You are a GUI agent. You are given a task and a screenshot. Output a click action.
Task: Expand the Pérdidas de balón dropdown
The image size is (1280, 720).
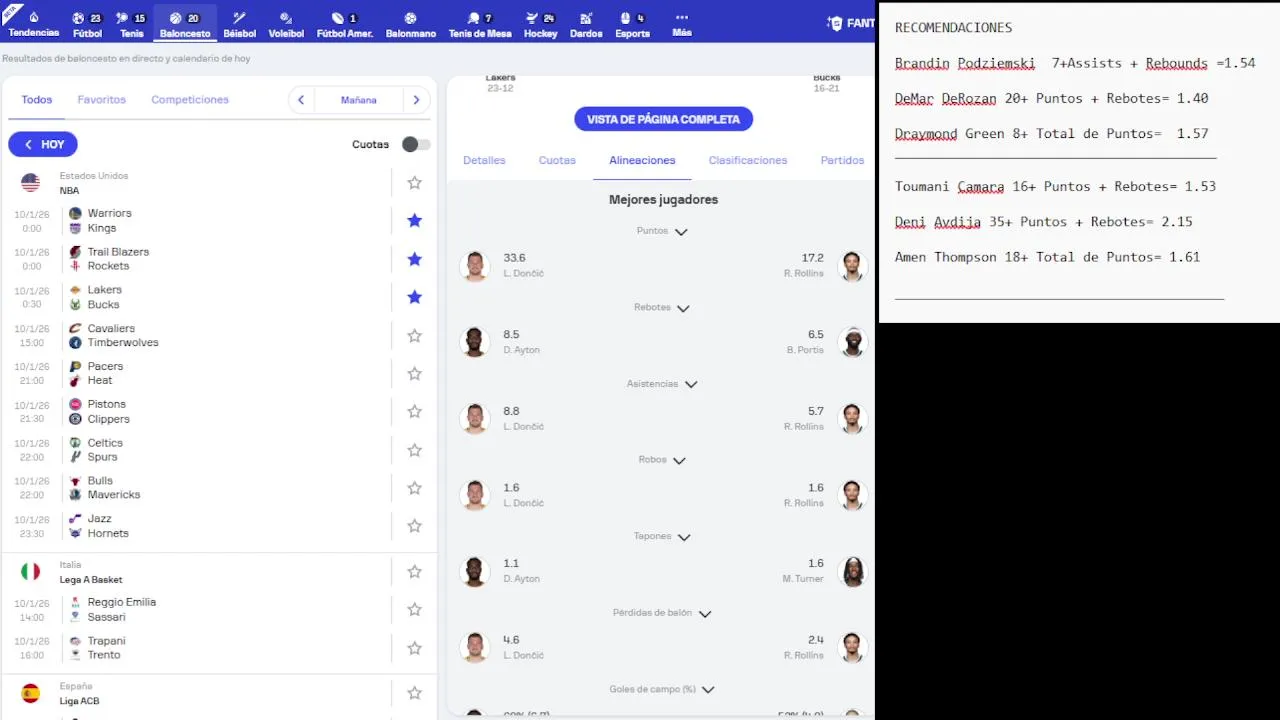(704, 614)
